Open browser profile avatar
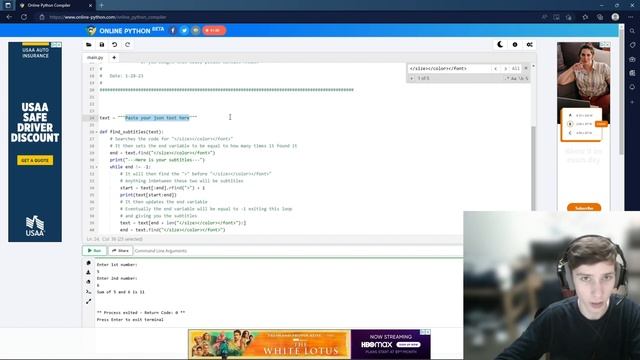This screenshot has width=640, height=360. click(615, 17)
